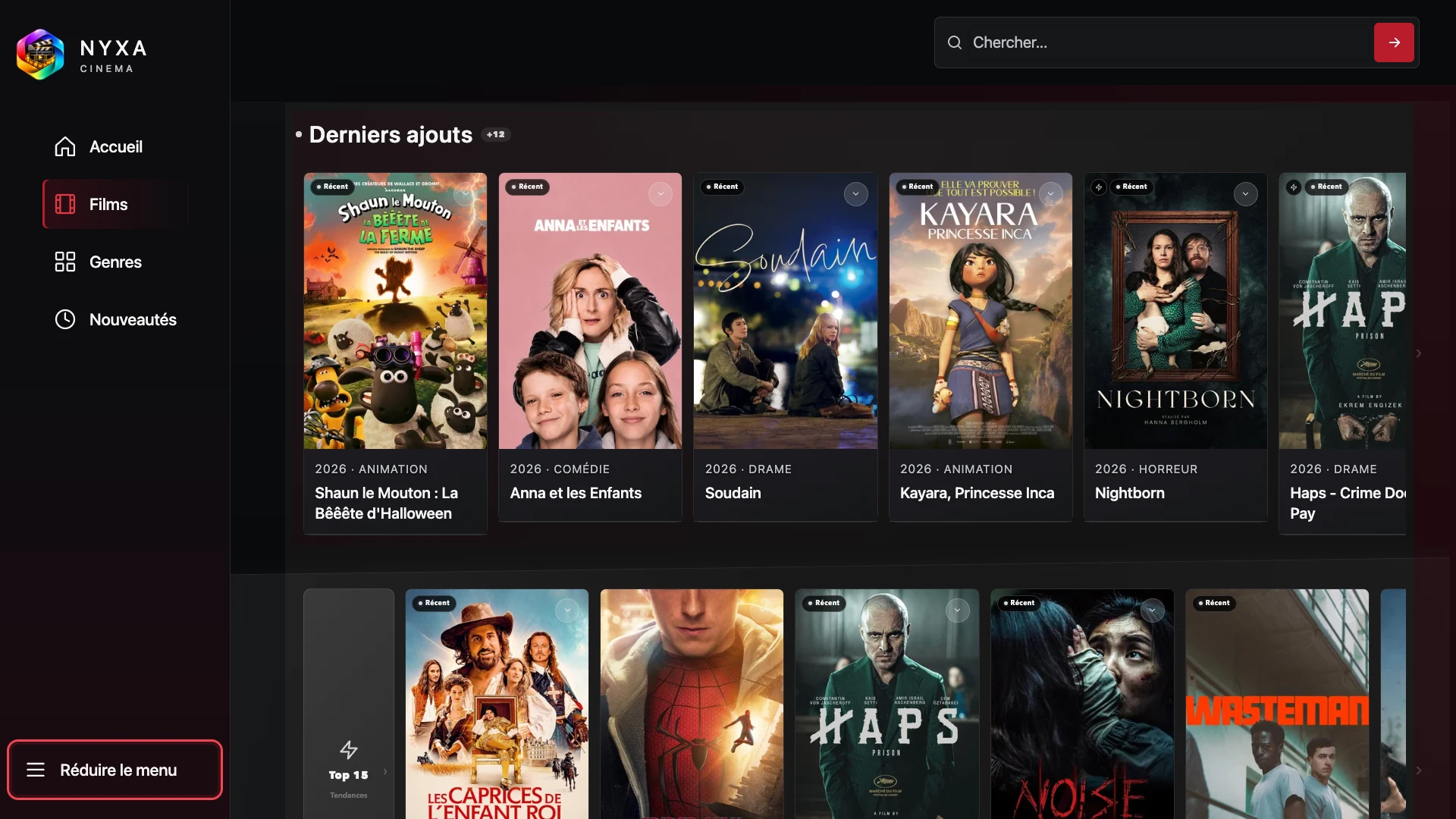Go to Accueil page
Screen dimensions: 1456x819
pyautogui.click(x=115, y=146)
